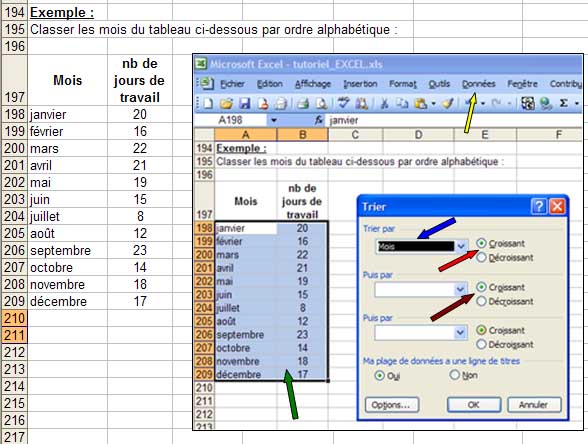The image size is (588, 444).
Task: Click the formula bar showing janvier
Action: (454, 120)
